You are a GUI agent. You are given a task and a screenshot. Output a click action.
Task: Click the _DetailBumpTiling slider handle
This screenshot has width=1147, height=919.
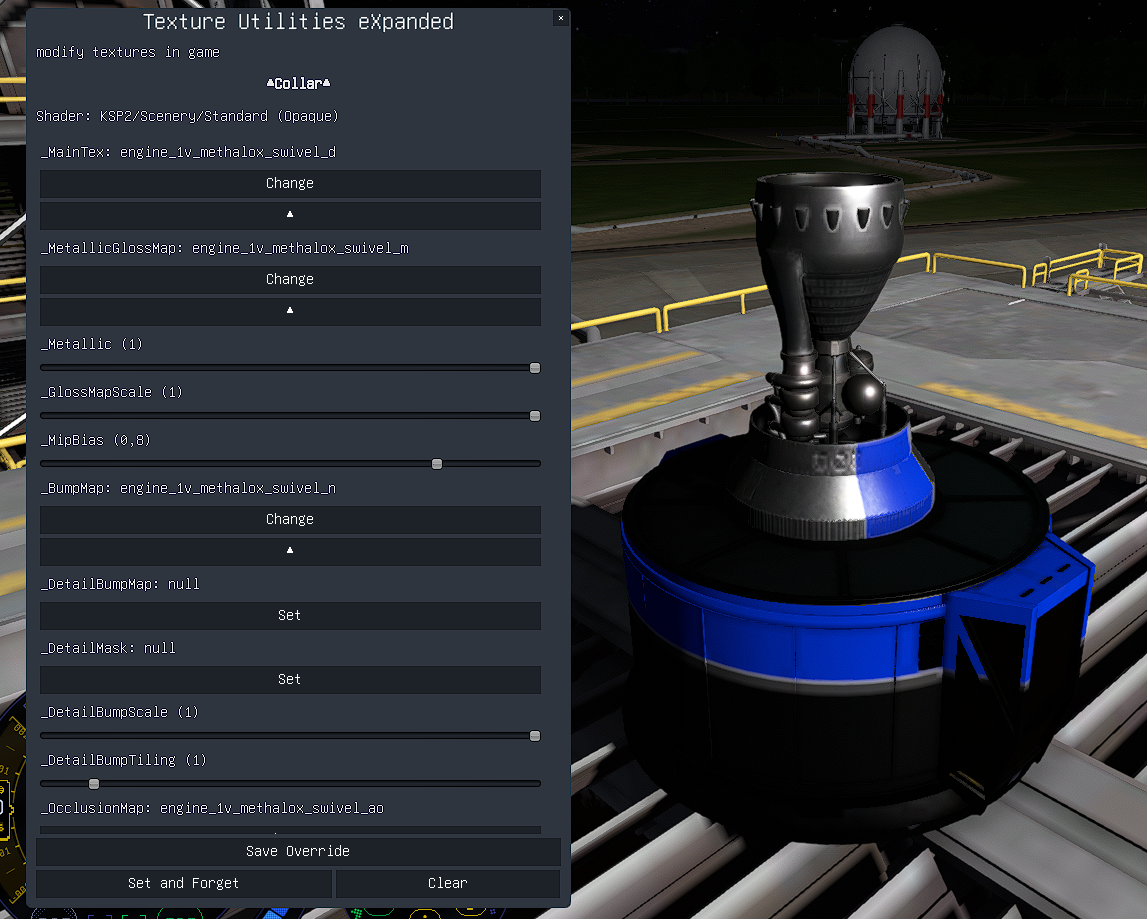[x=94, y=784]
